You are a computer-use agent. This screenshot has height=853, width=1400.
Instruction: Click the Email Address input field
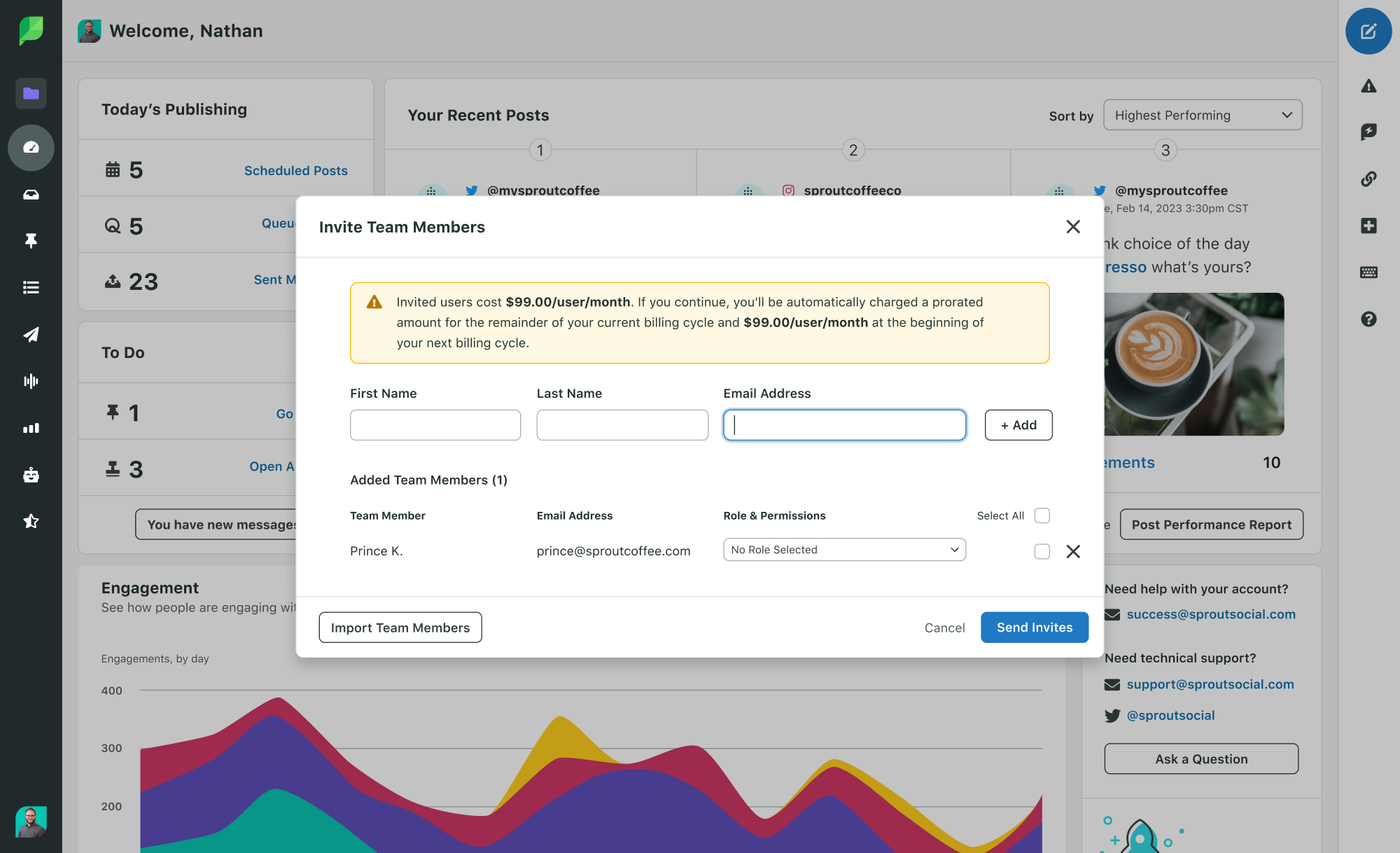point(844,424)
